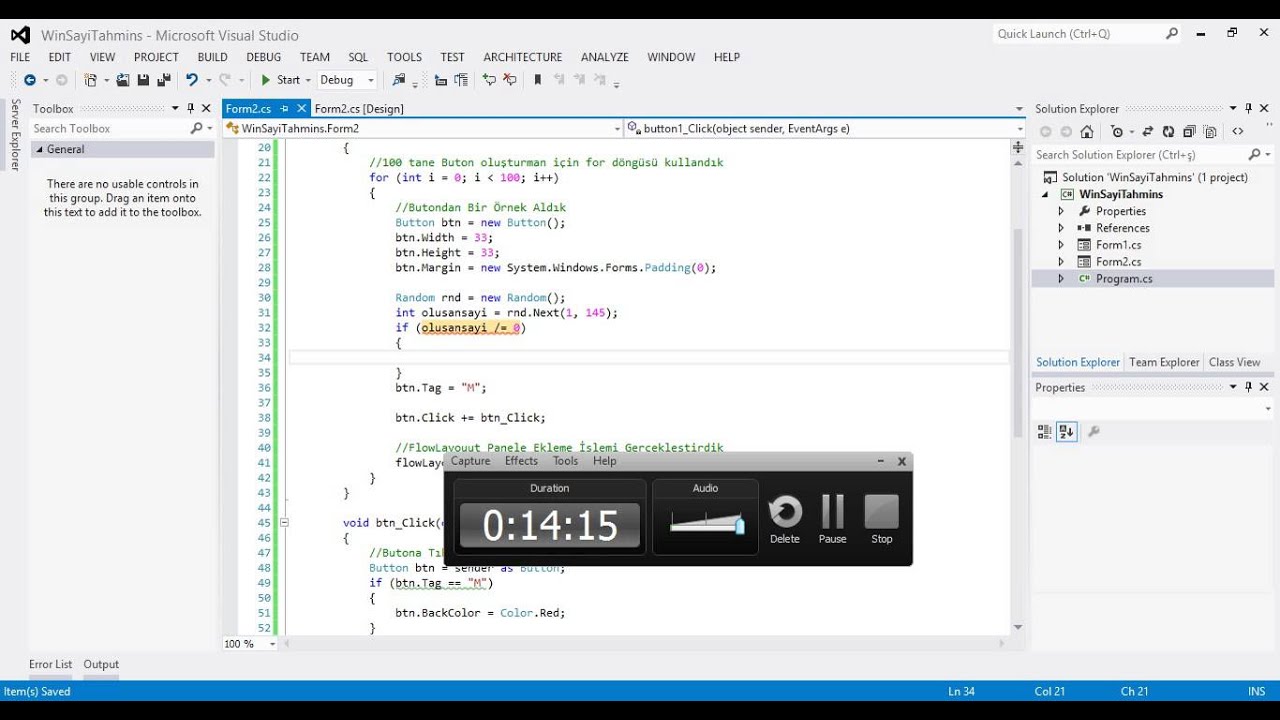Viewport: 1280px width, 720px height.
Task: Toggle auto-hide pin on Solution Explorer
Action: click(1248, 108)
